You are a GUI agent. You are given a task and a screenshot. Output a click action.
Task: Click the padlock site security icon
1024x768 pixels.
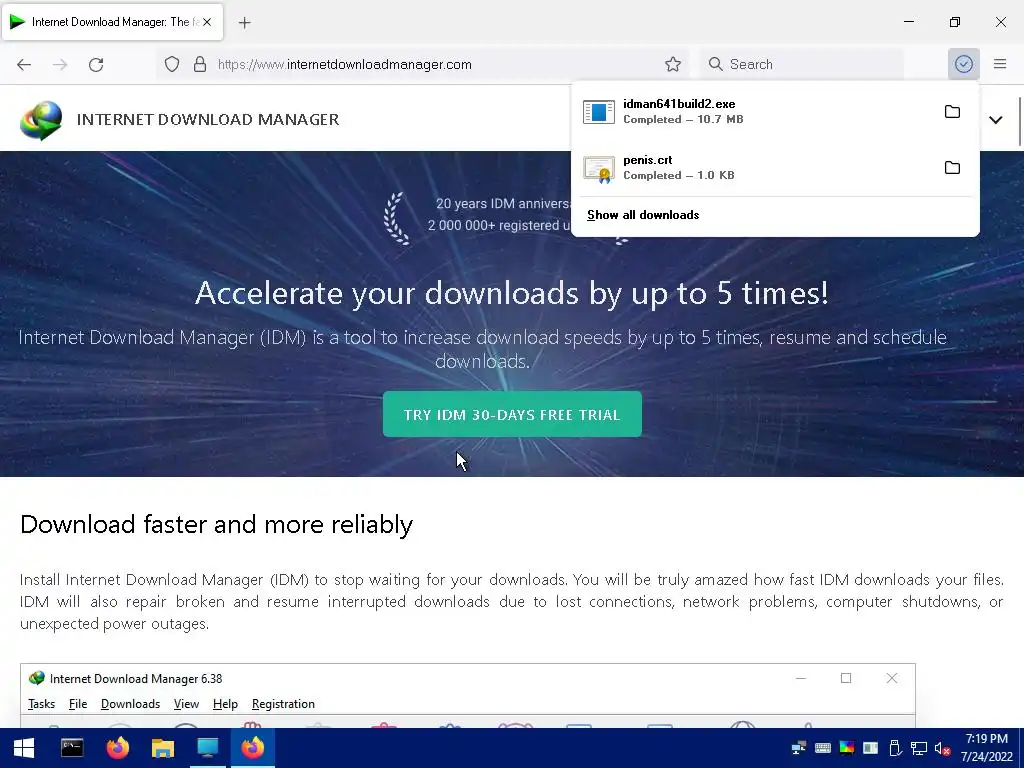[200, 64]
